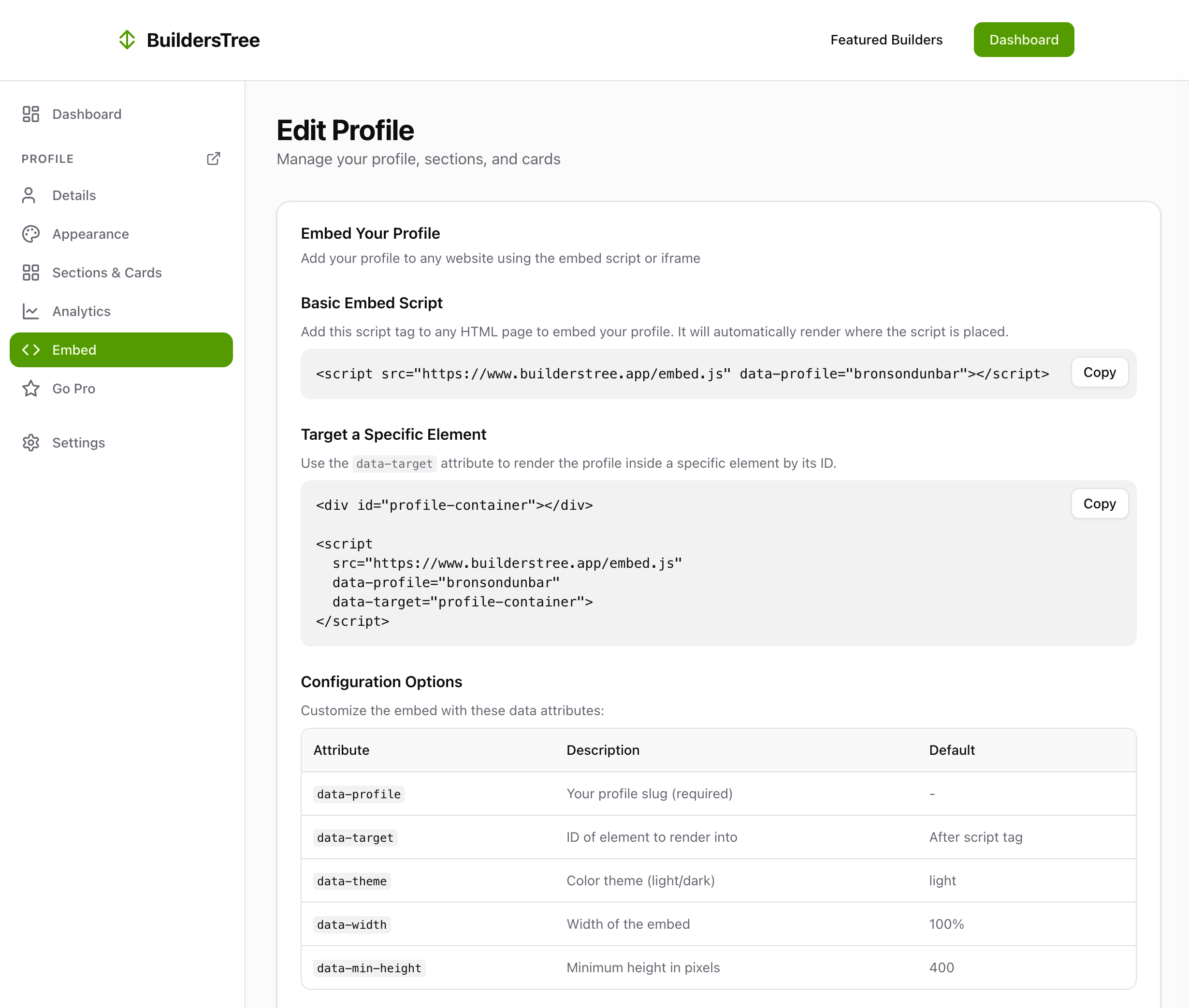Open the Embed sidebar menu item
This screenshot has height=1008, width=1189.
click(x=121, y=350)
